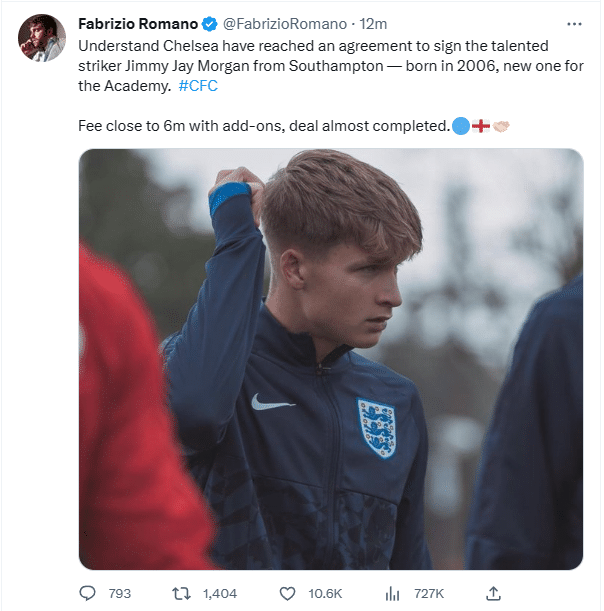Open the view analytics bar chart icon
The width and height of the screenshot is (604, 611).
coord(393,593)
